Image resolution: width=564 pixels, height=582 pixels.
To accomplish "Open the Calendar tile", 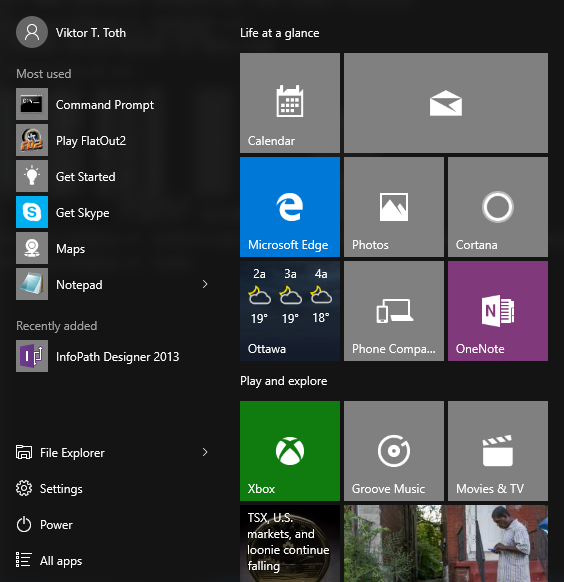I will pyautogui.click(x=290, y=103).
